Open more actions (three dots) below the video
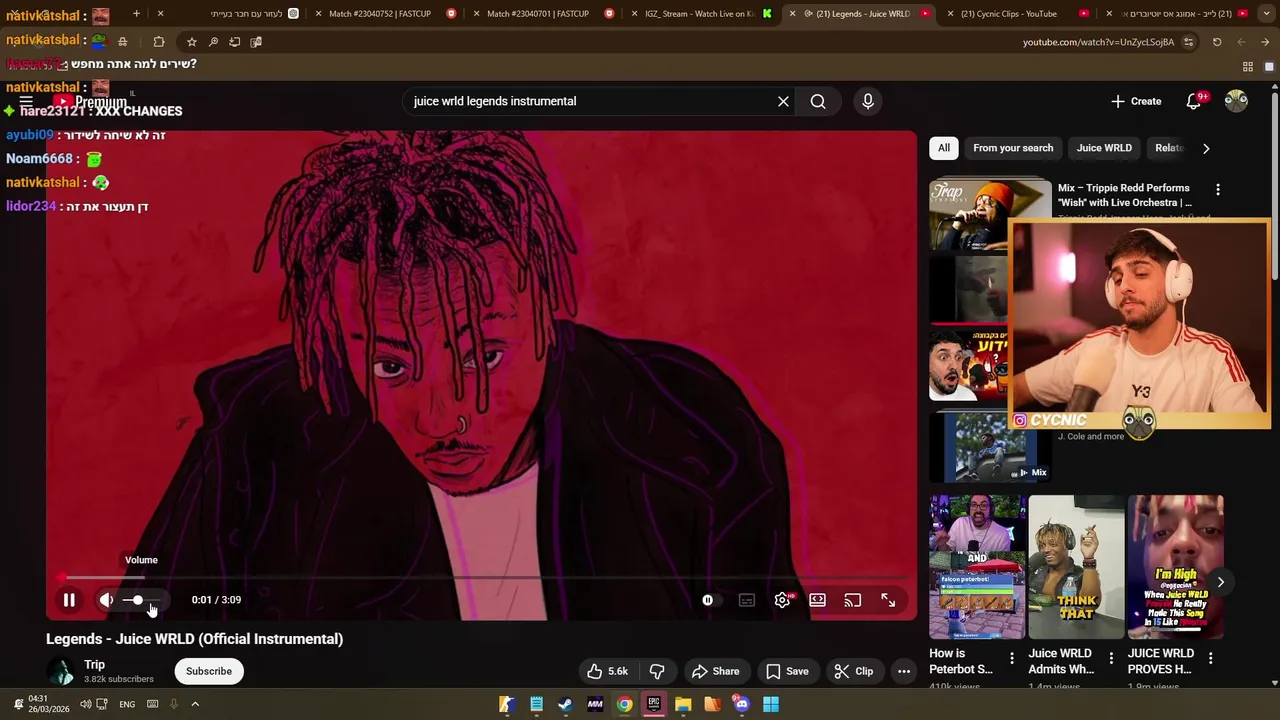Viewport: 1280px width, 720px height. tap(904, 671)
